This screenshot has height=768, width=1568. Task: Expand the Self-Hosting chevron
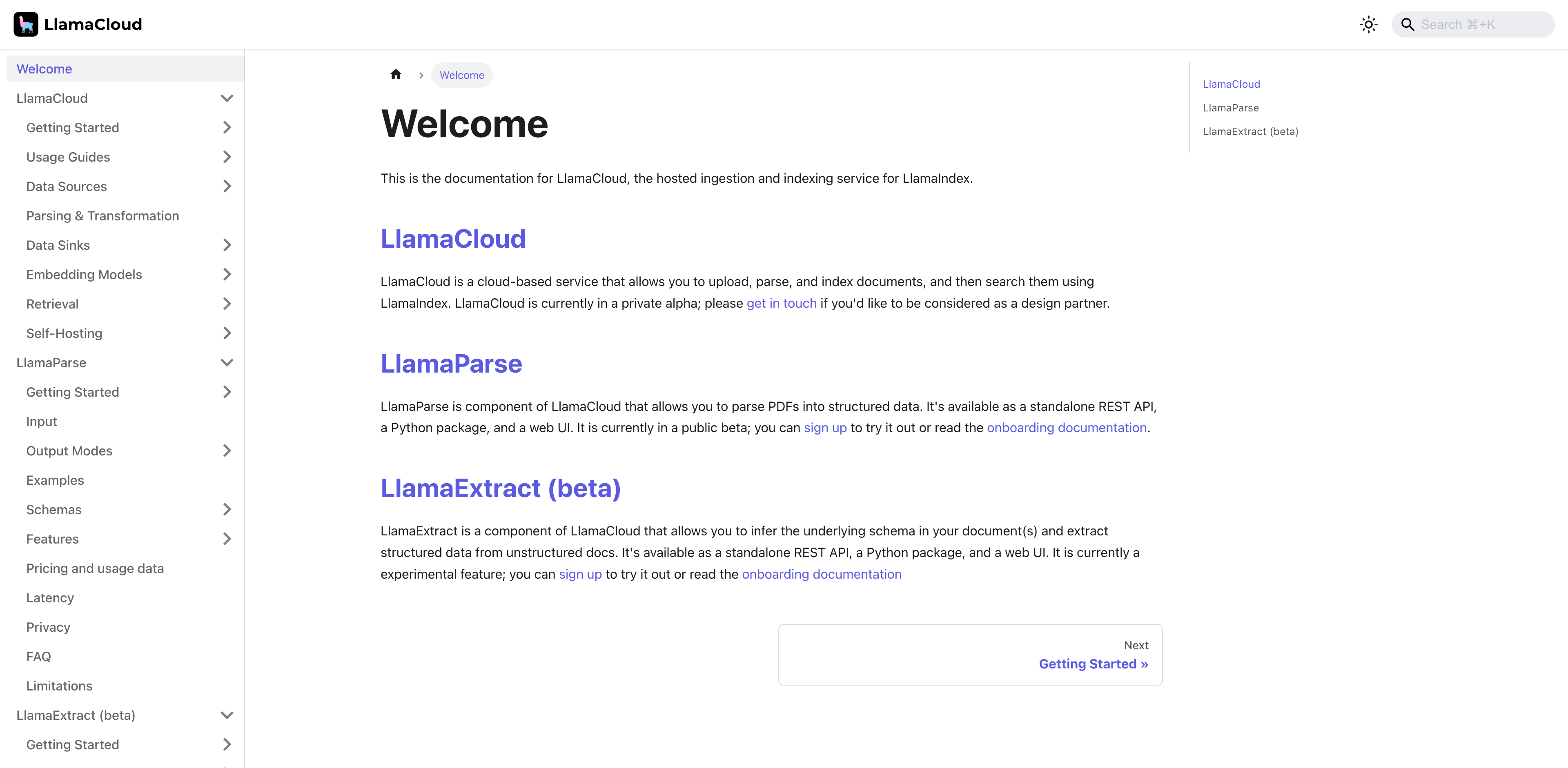click(227, 333)
